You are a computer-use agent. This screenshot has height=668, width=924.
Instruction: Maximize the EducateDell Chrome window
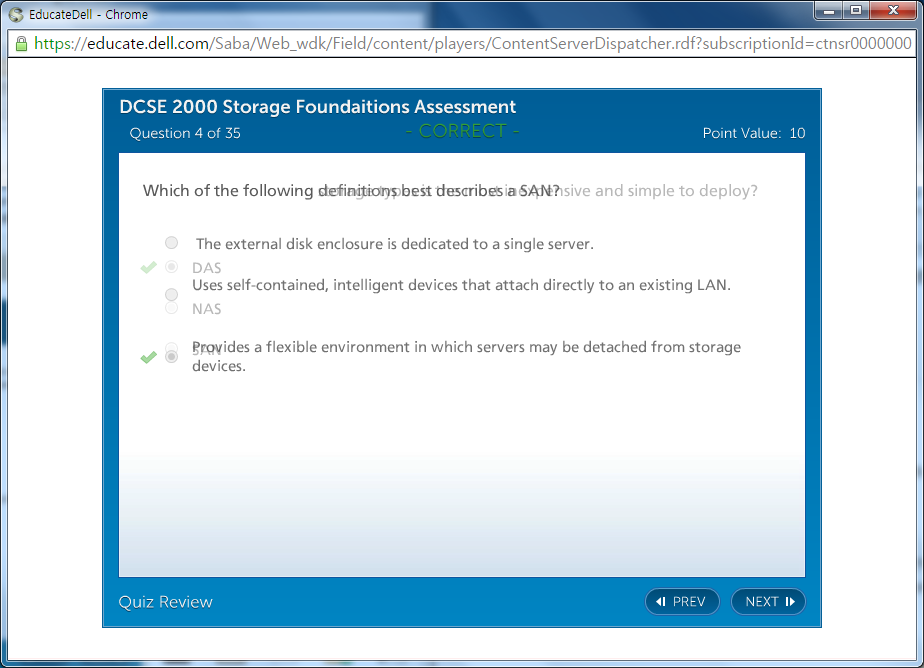(856, 11)
